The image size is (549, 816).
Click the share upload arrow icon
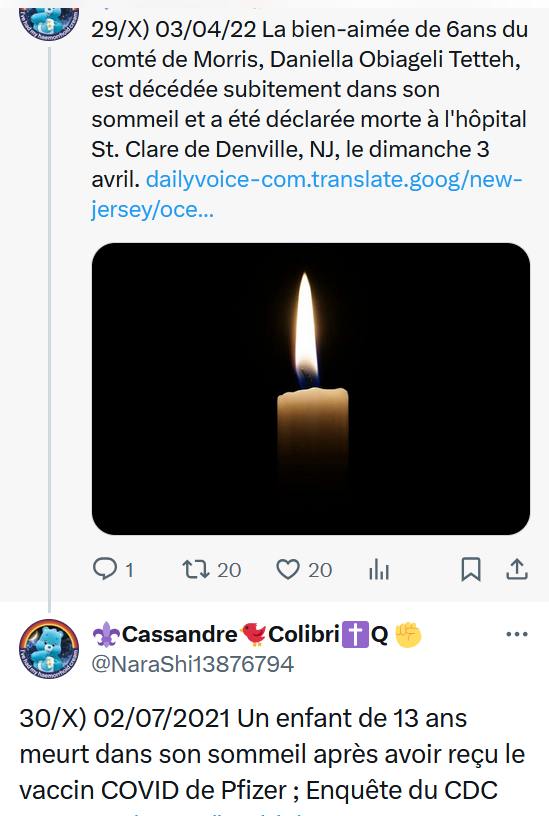click(x=517, y=569)
